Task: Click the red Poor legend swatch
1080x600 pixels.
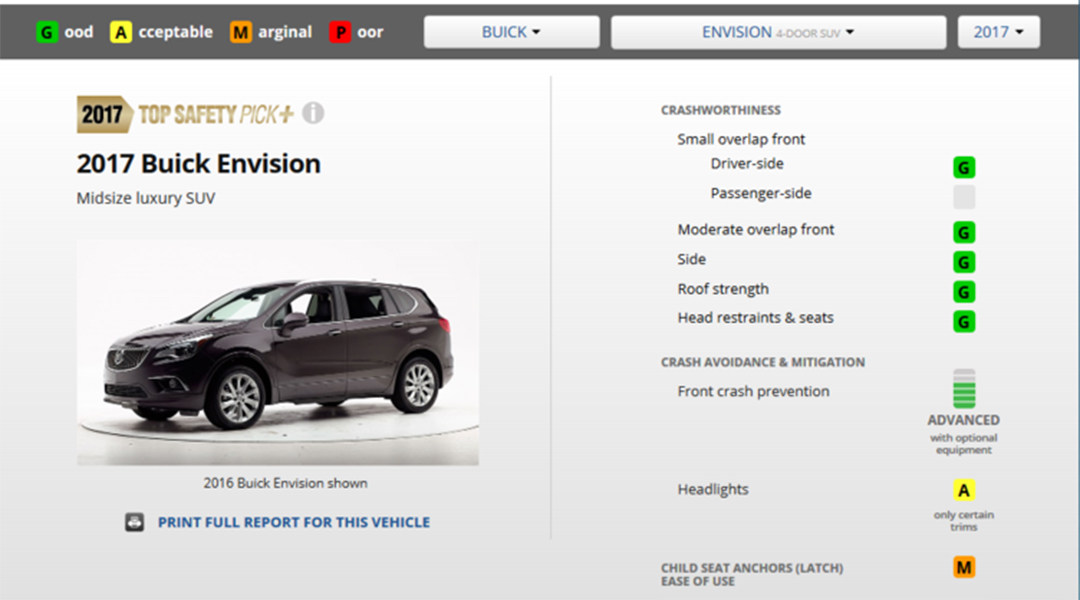Action: pos(340,32)
